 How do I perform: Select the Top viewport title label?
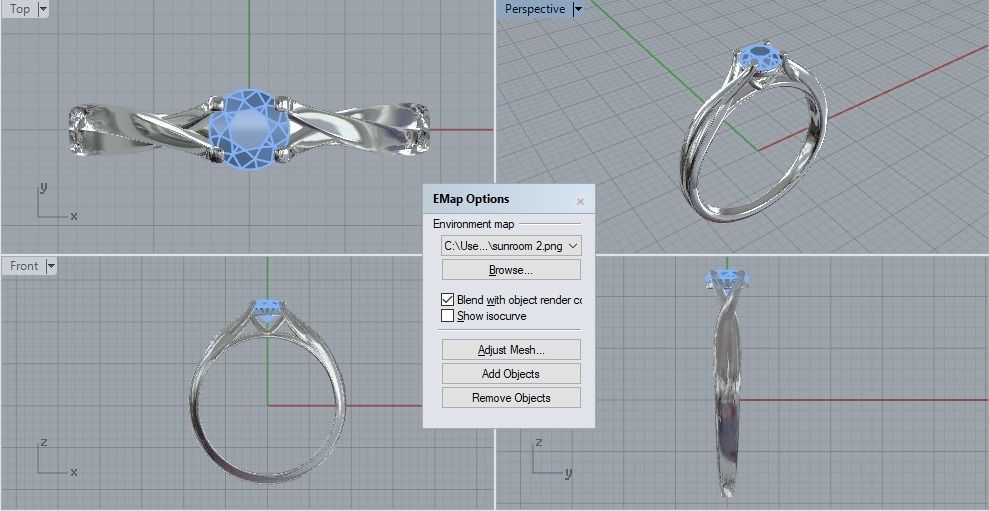[20, 9]
